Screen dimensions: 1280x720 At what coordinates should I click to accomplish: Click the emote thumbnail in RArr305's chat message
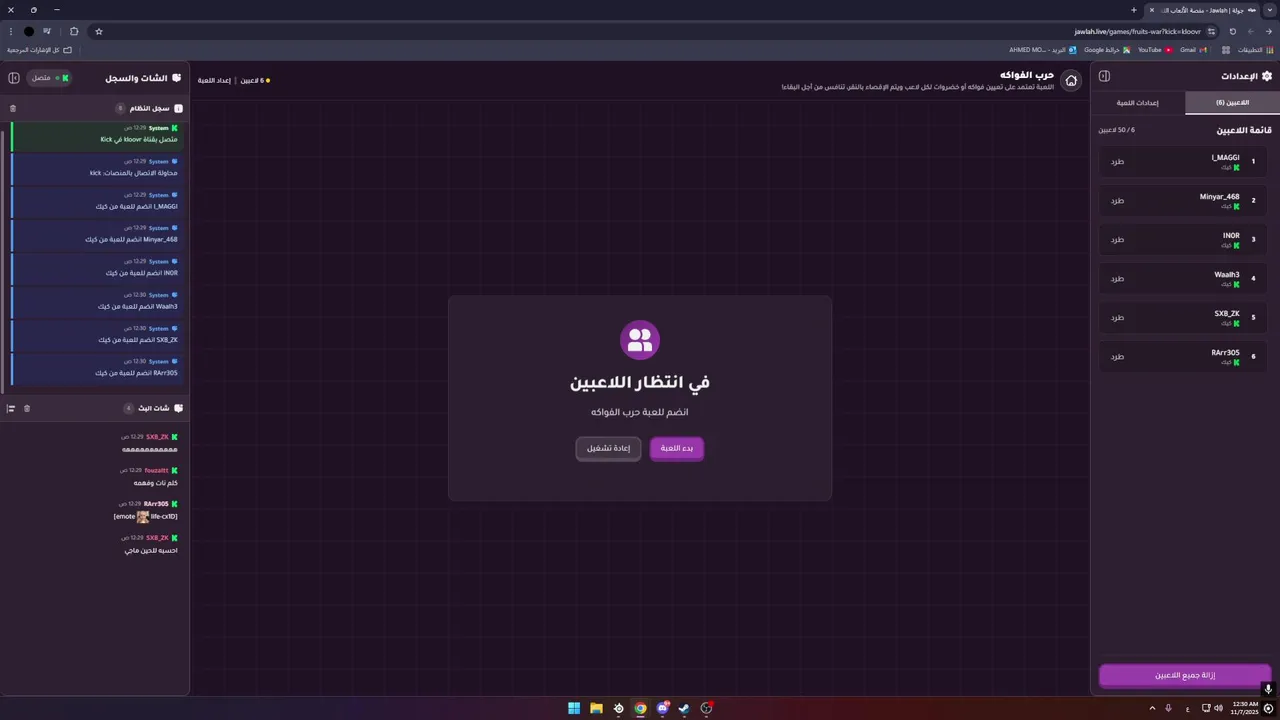click(x=143, y=517)
